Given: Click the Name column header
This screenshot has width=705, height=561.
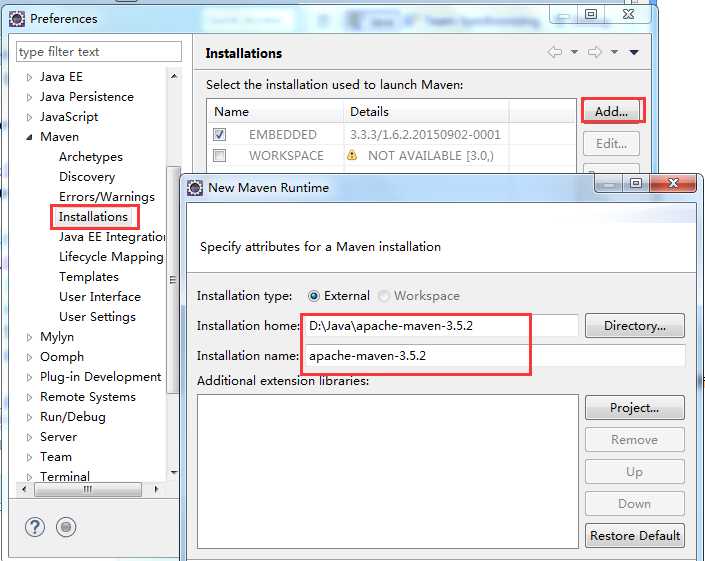Looking at the screenshot, I should point(275,111).
